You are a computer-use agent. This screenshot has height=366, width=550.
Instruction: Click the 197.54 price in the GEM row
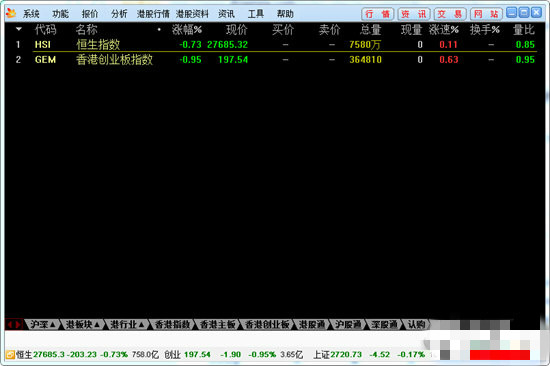tap(233, 60)
